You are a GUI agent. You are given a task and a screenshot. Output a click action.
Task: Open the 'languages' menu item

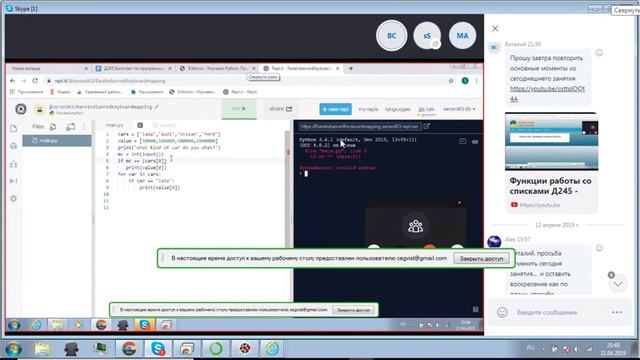pyautogui.click(x=398, y=109)
